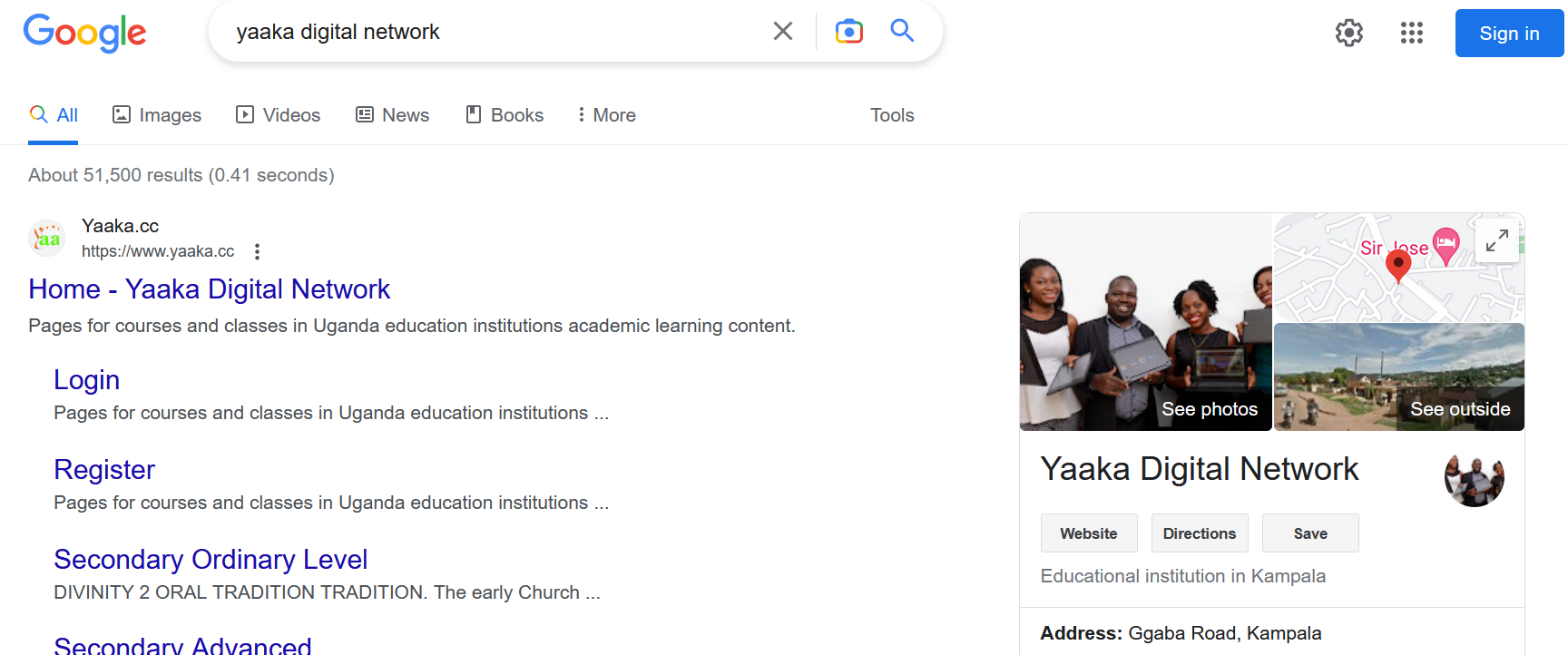Open See outside street view
Screen dimensions: 1568x655
click(x=1459, y=408)
